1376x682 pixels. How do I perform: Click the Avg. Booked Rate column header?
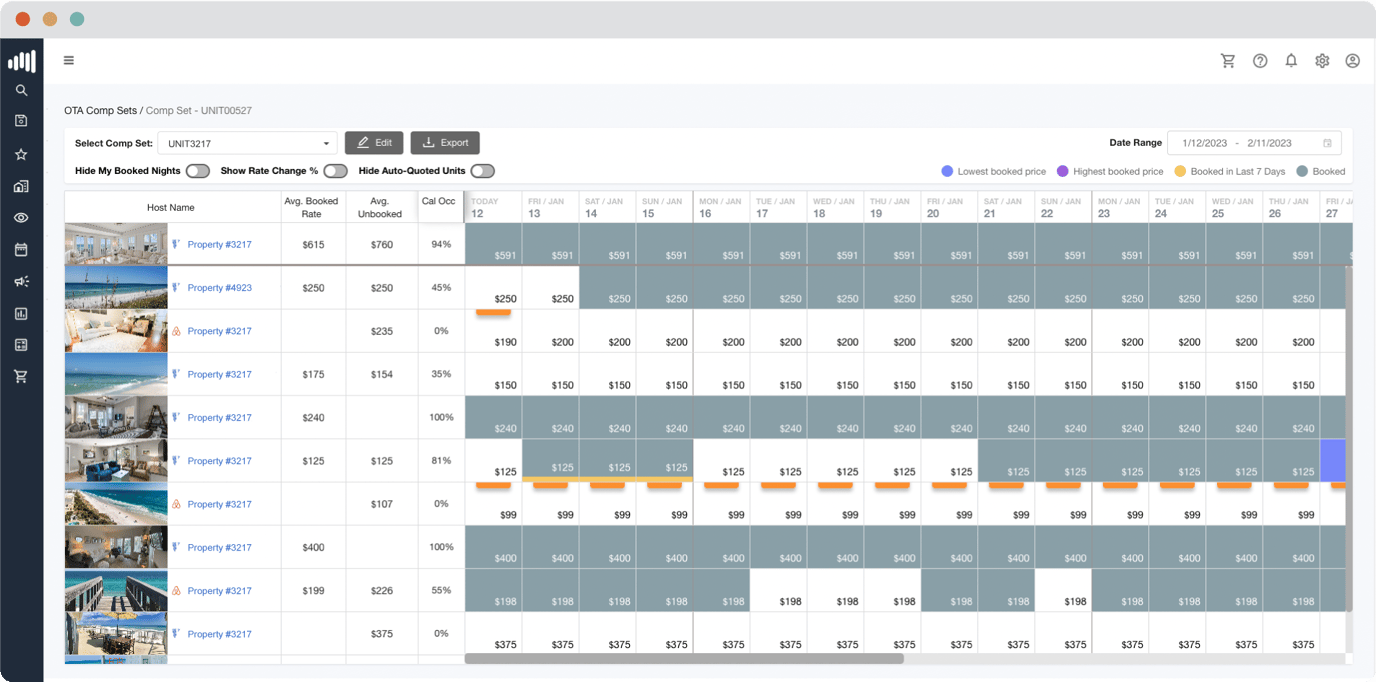(x=313, y=207)
